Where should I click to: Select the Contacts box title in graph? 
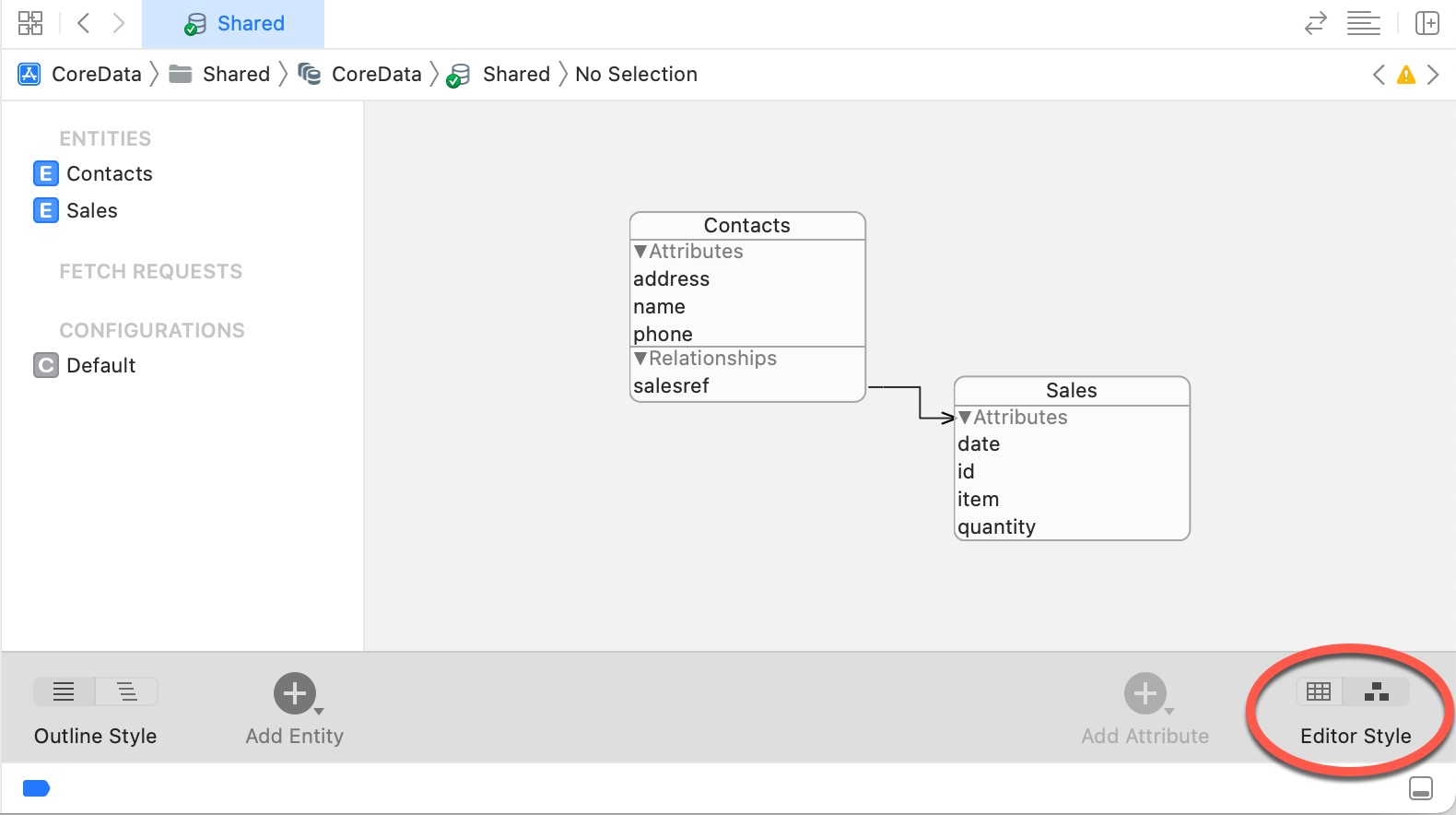click(x=747, y=226)
